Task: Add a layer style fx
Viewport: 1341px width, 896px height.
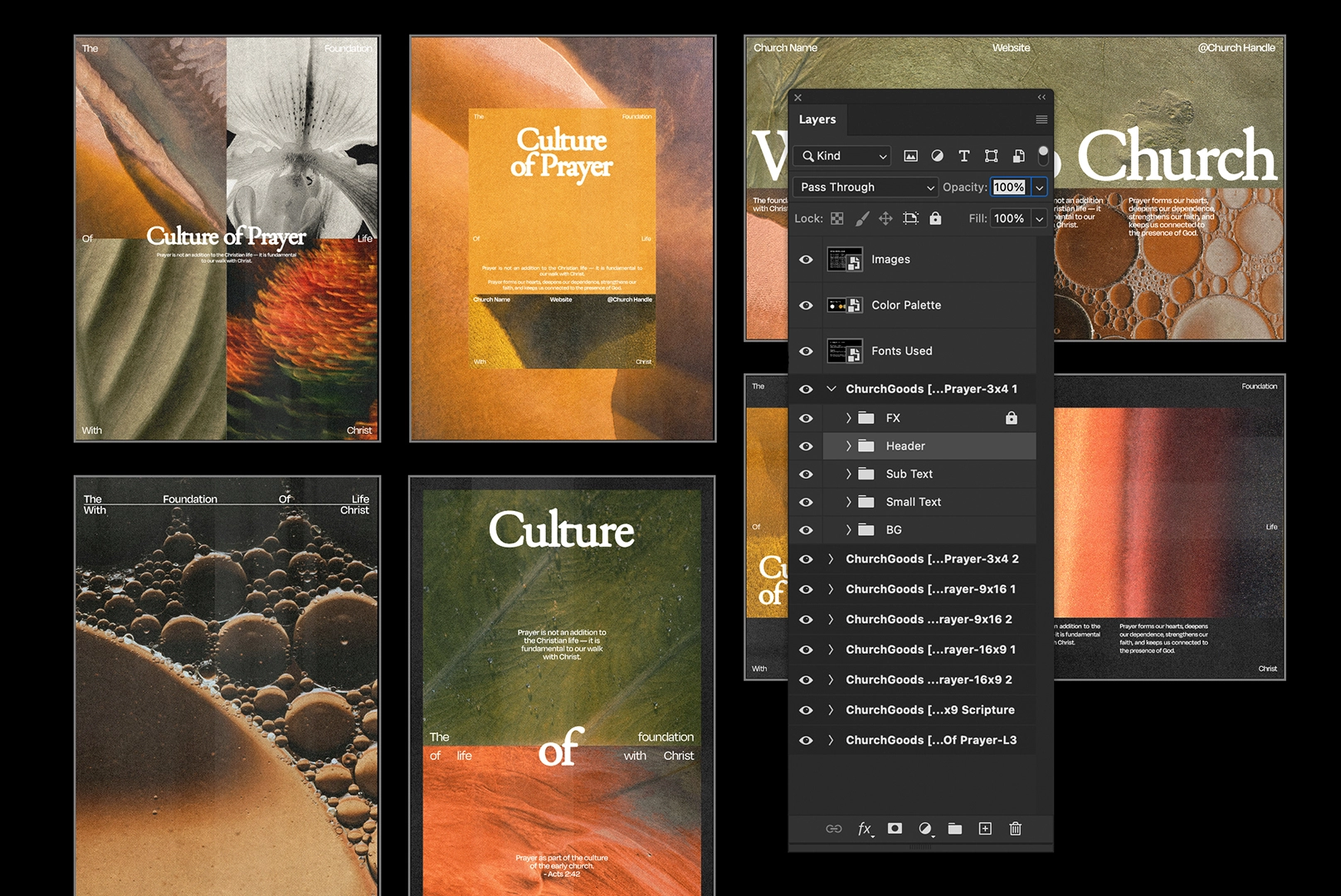Action: pos(866,829)
